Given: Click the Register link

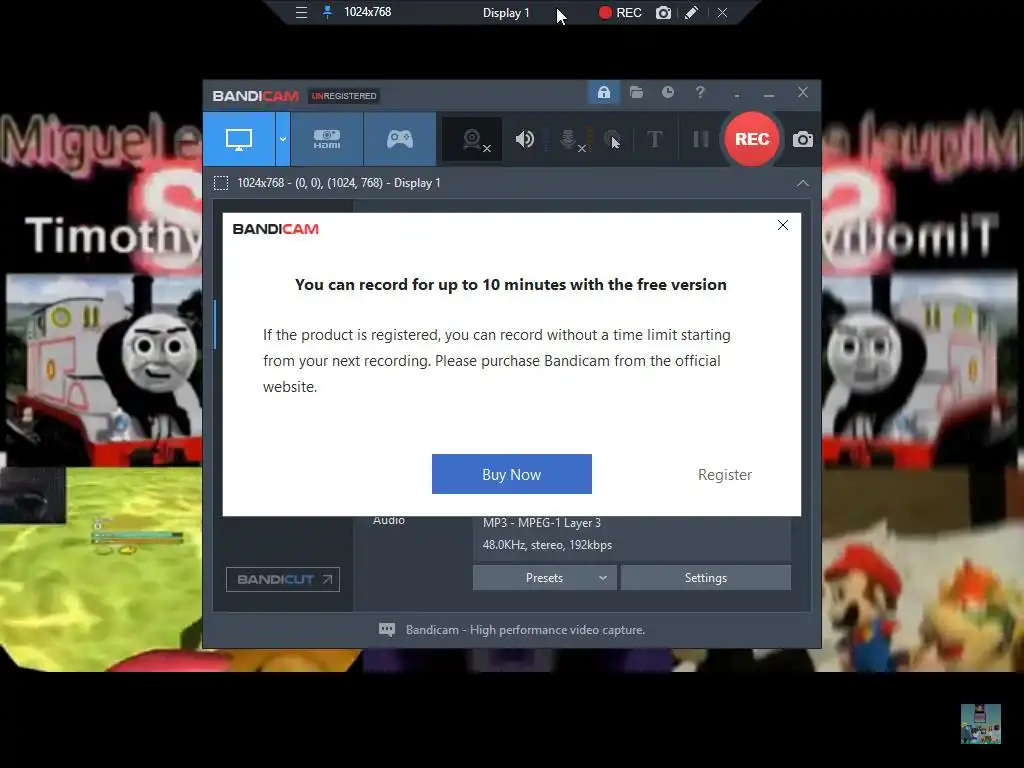Looking at the screenshot, I should coord(725,475).
